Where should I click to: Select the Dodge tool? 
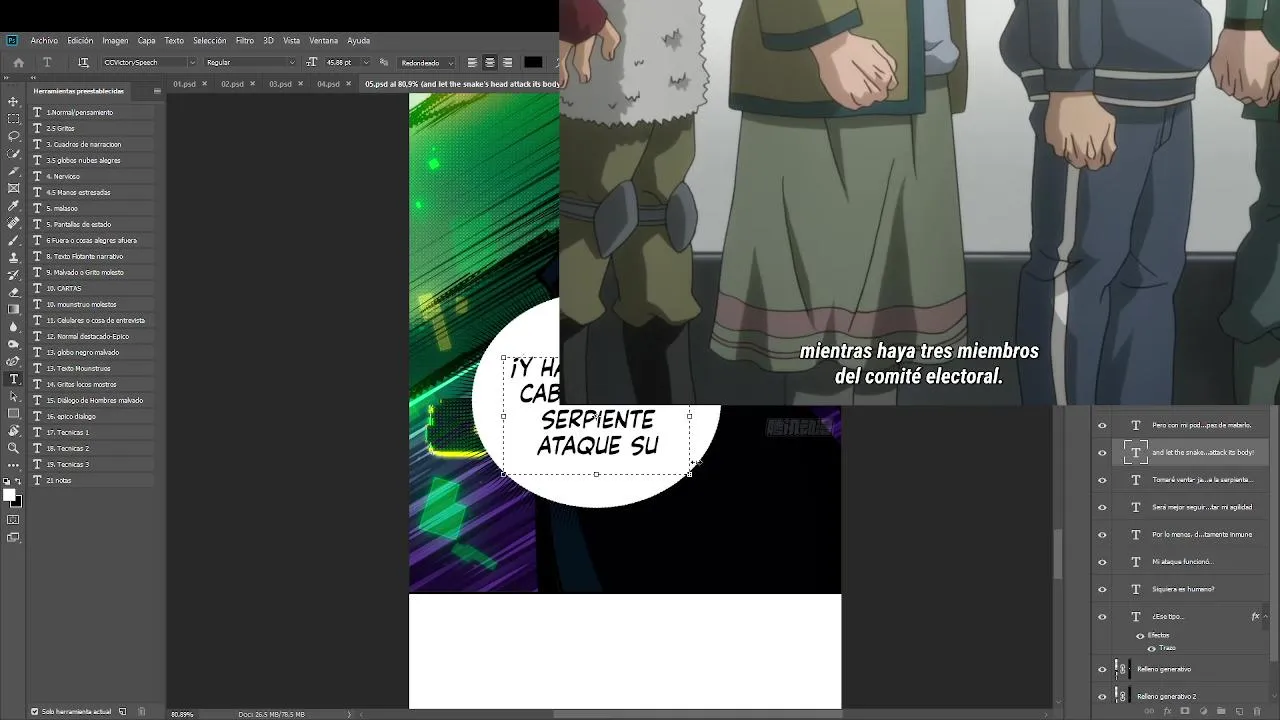13,344
